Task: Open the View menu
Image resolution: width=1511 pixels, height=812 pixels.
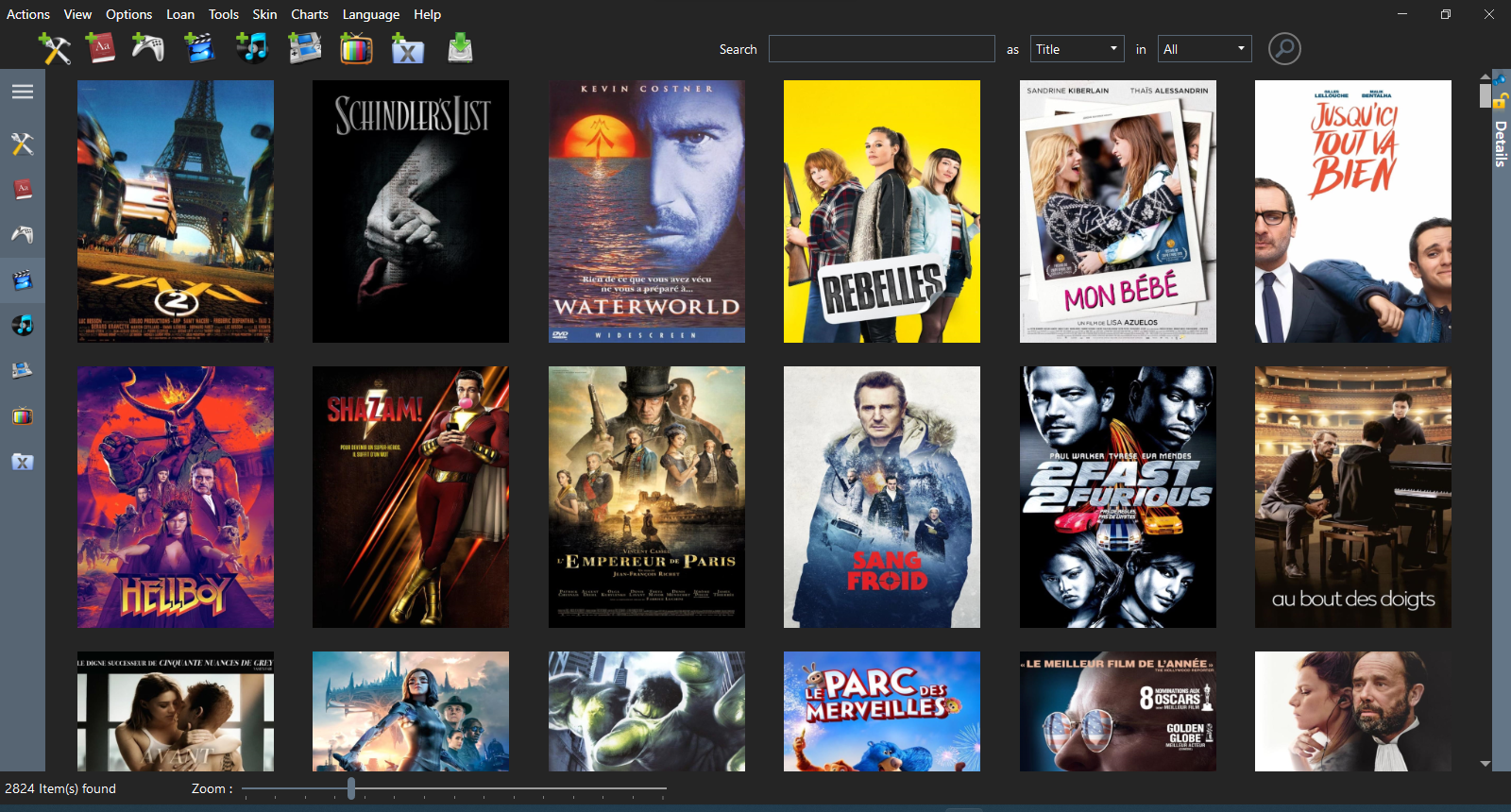Action: 77,14
